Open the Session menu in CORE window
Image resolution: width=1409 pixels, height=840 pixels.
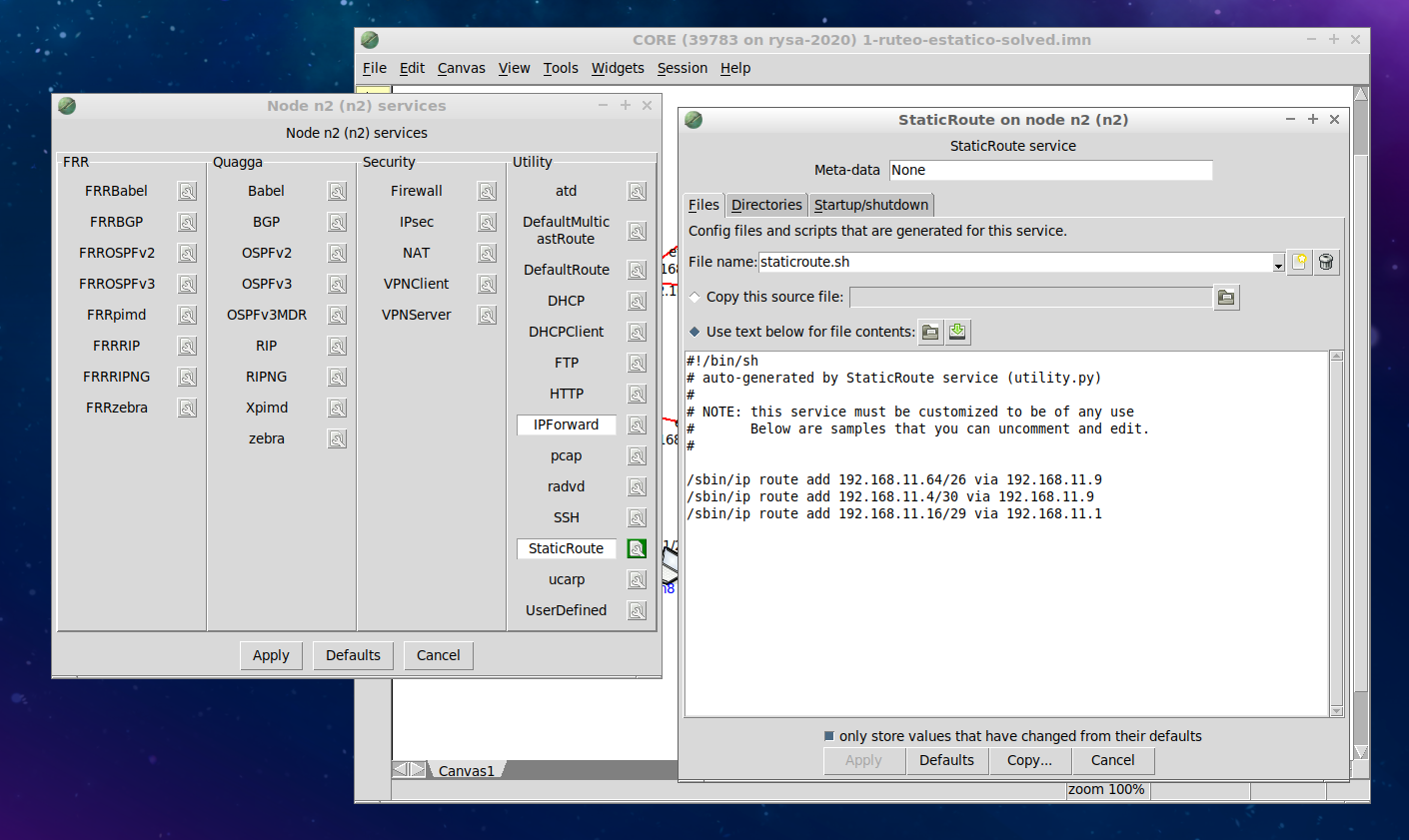[683, 68]
